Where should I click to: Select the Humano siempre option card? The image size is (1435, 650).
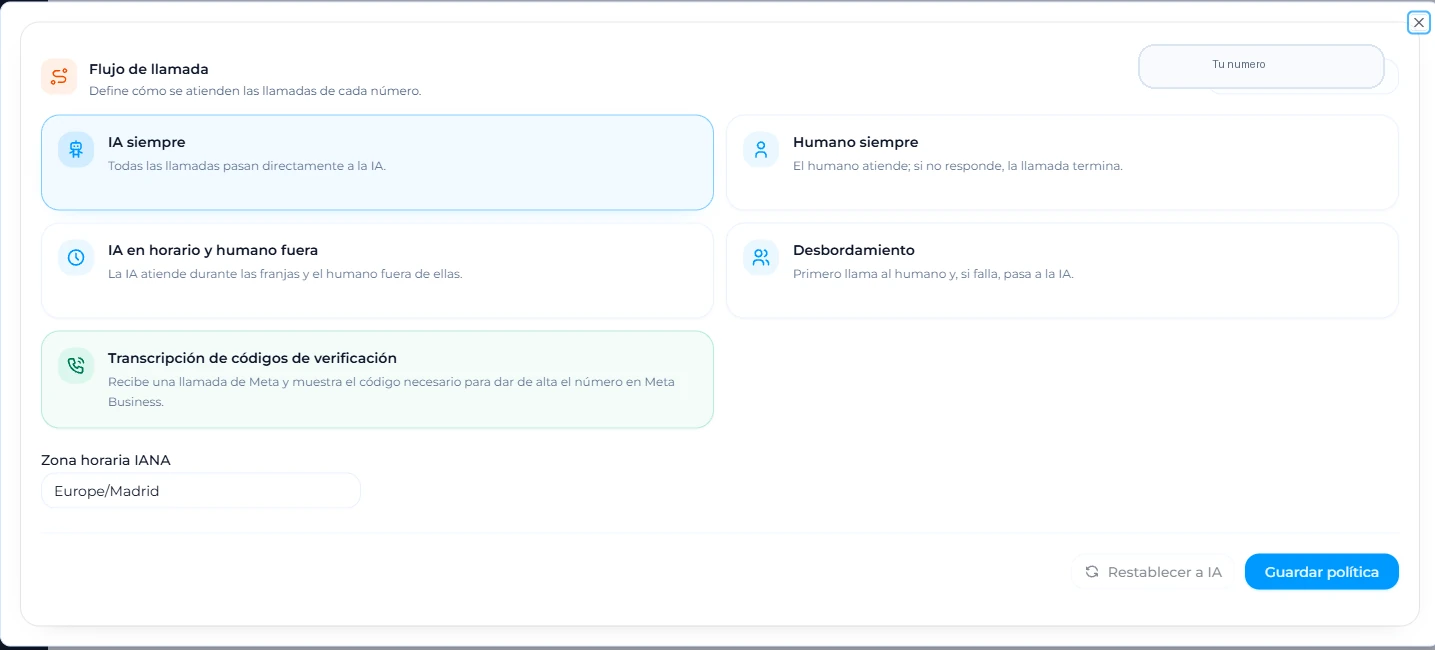1062,162
